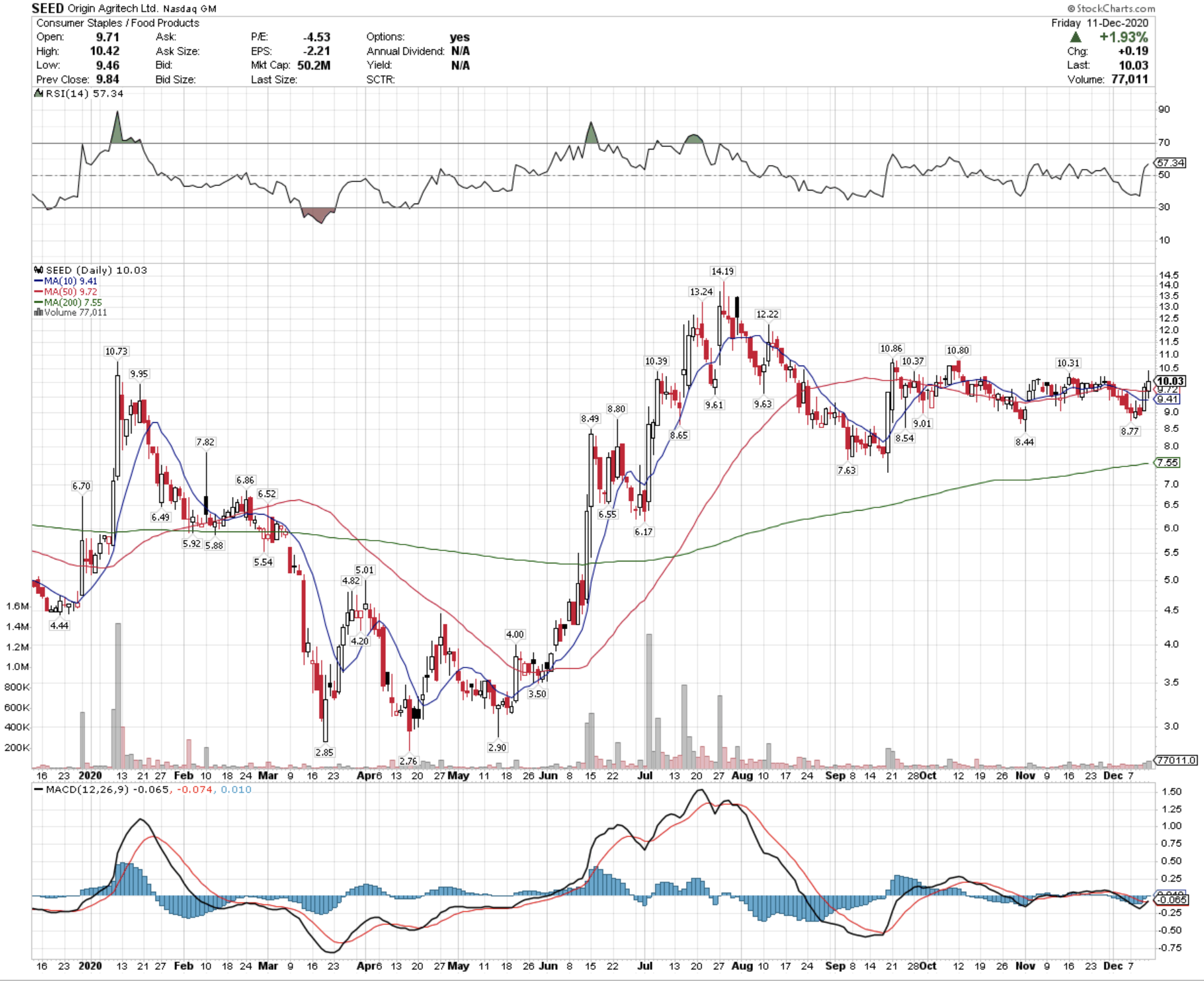This screenshot has width=1204, height=981.
Task: Click the 4.44 December low label
Action: coord(59,626)
